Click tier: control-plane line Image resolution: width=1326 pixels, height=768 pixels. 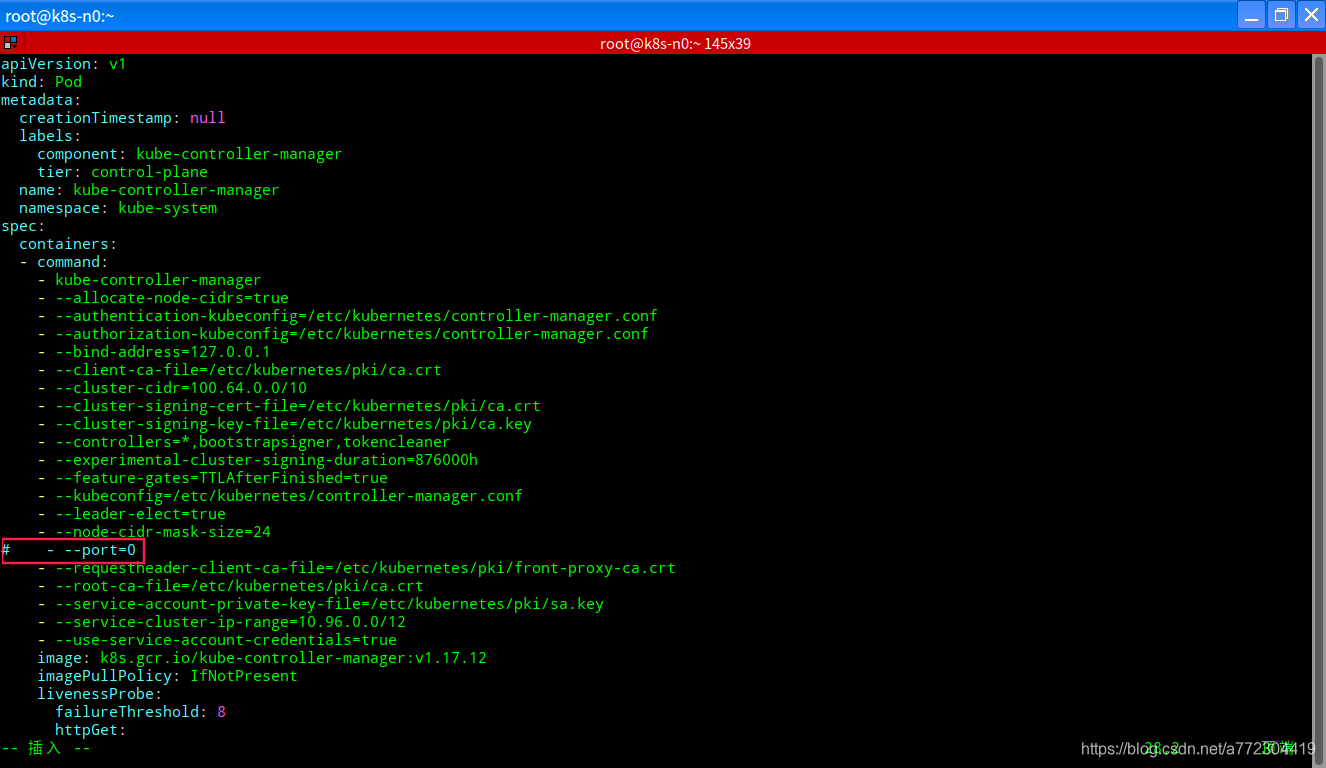click(x=122, y=171)
